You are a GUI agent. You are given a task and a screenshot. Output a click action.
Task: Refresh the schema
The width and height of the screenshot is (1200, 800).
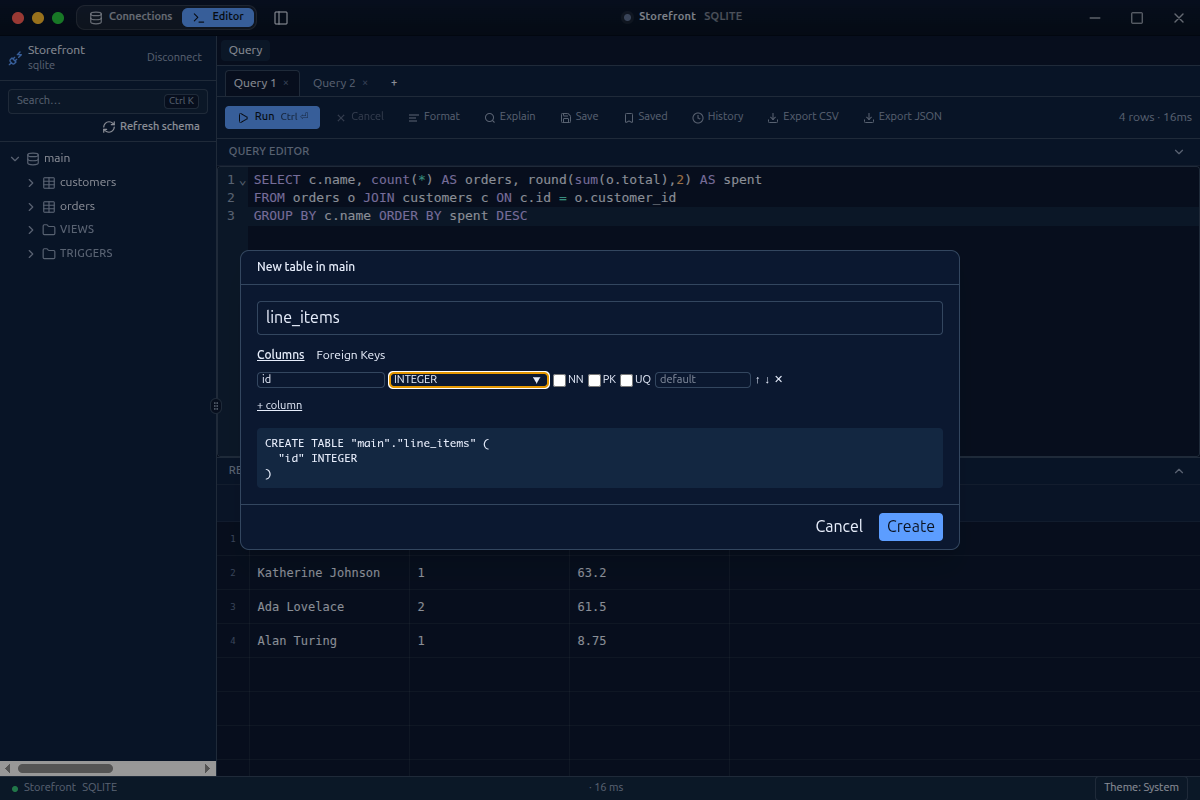click(151, 127)
